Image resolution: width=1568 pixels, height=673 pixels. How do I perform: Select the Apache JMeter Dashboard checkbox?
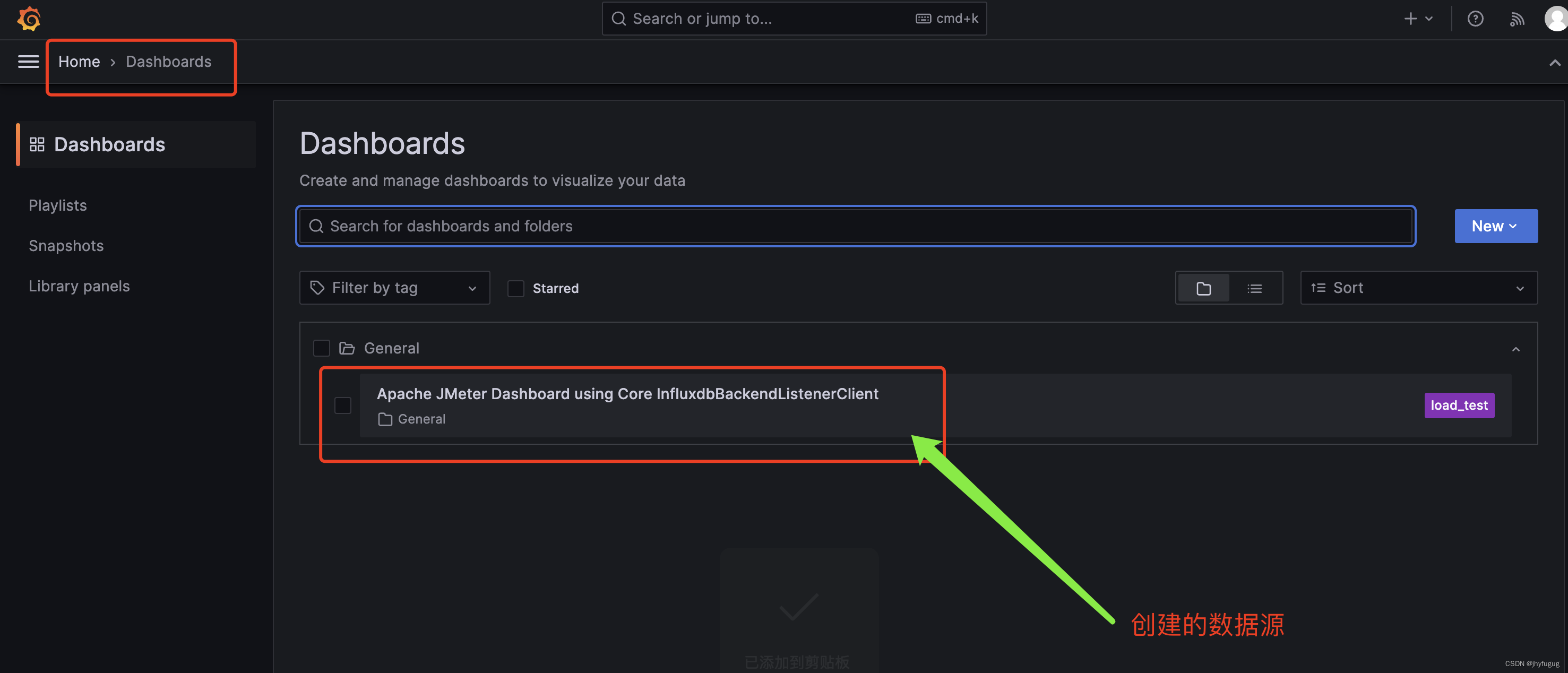pyautogui.click(x=343, y=404)
